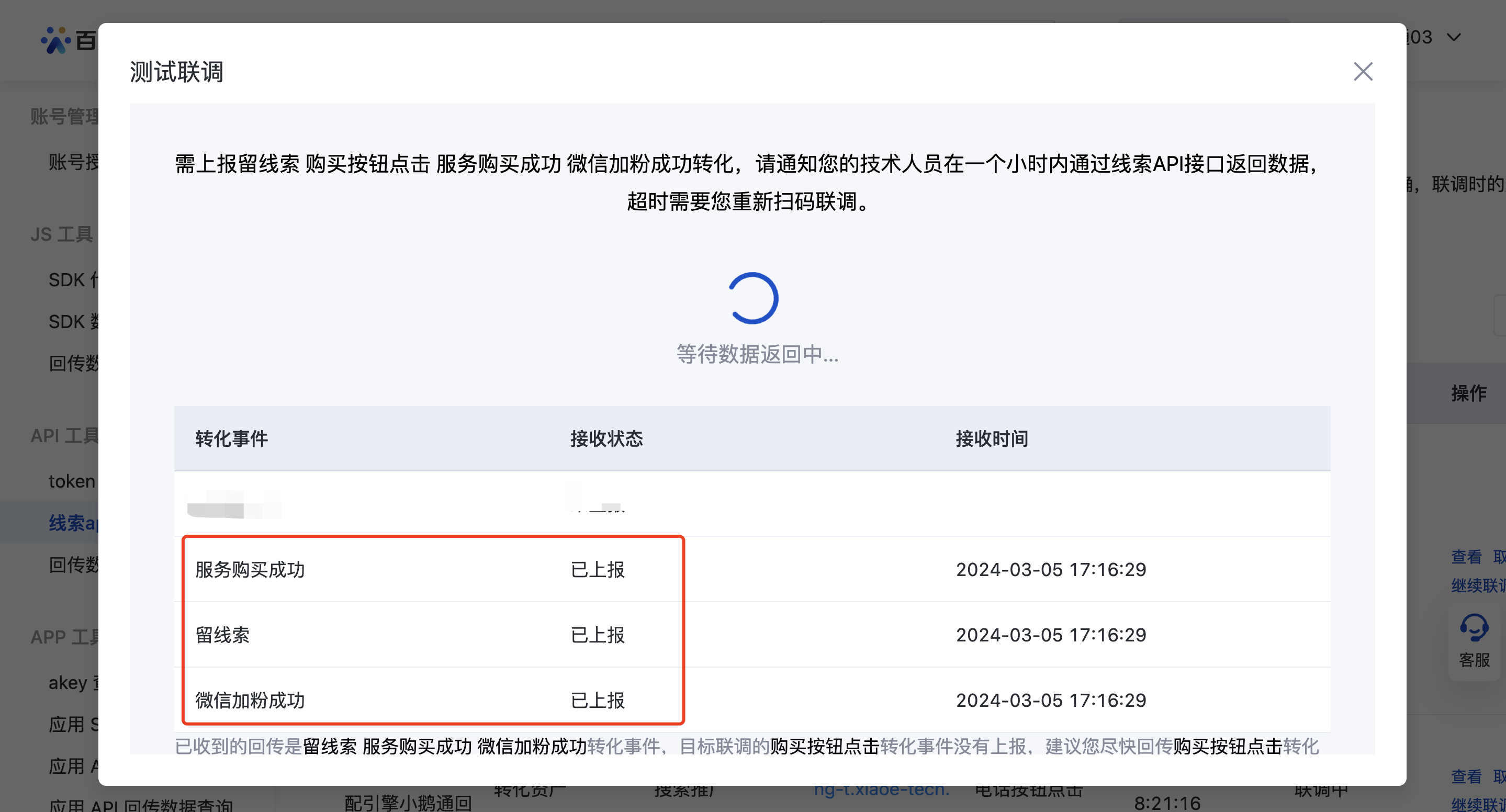Open the akey sidebar item
Image resolution: width=1506 pixels, height=812 pixels.
point(73,682)
